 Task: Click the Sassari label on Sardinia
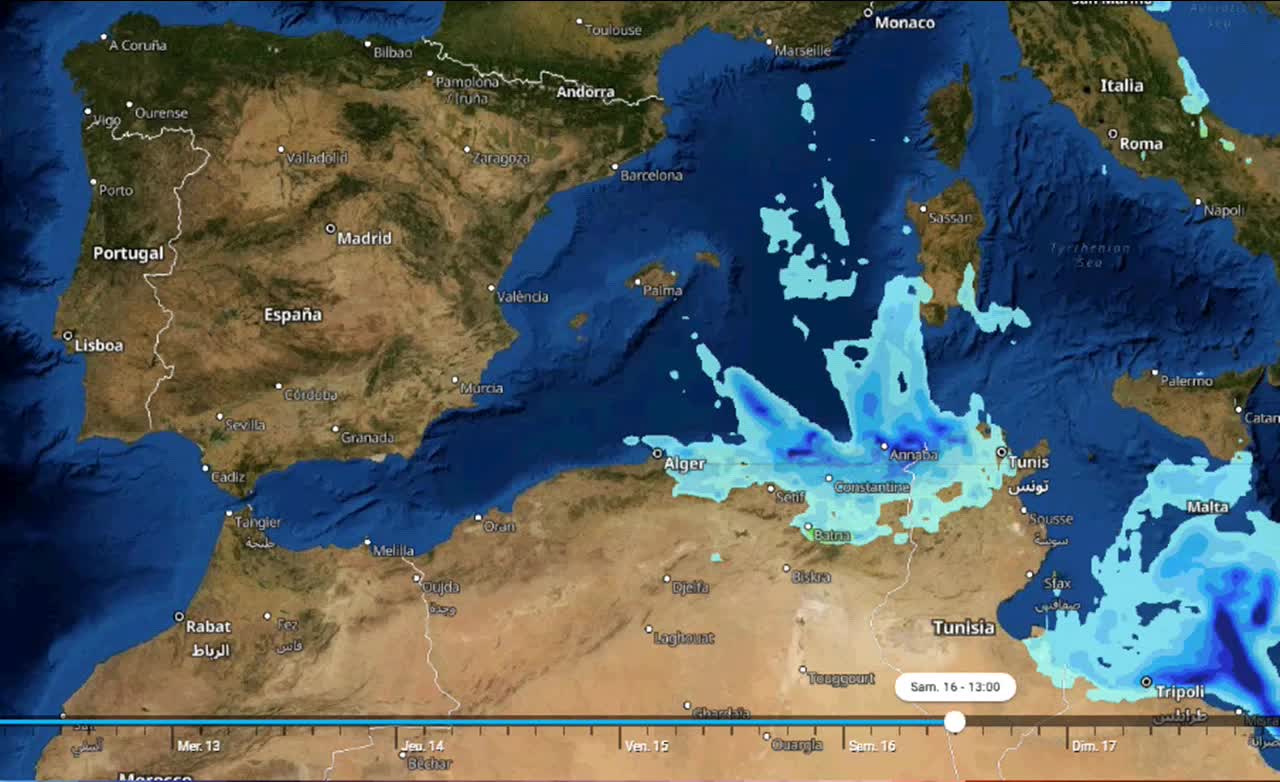pyautogui.click(x=949, y=217)
